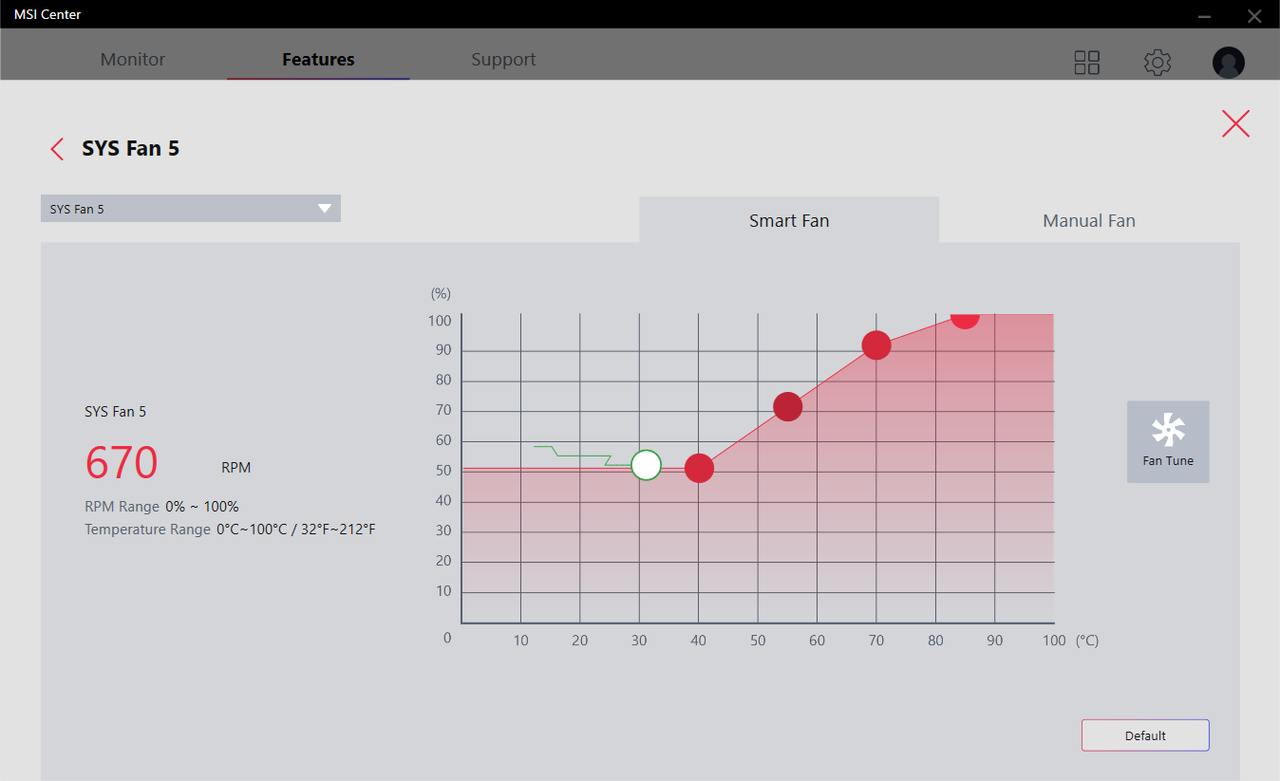
Task: Click the dropdown's white triangle arrow
Action: click(x=324, y=209)
